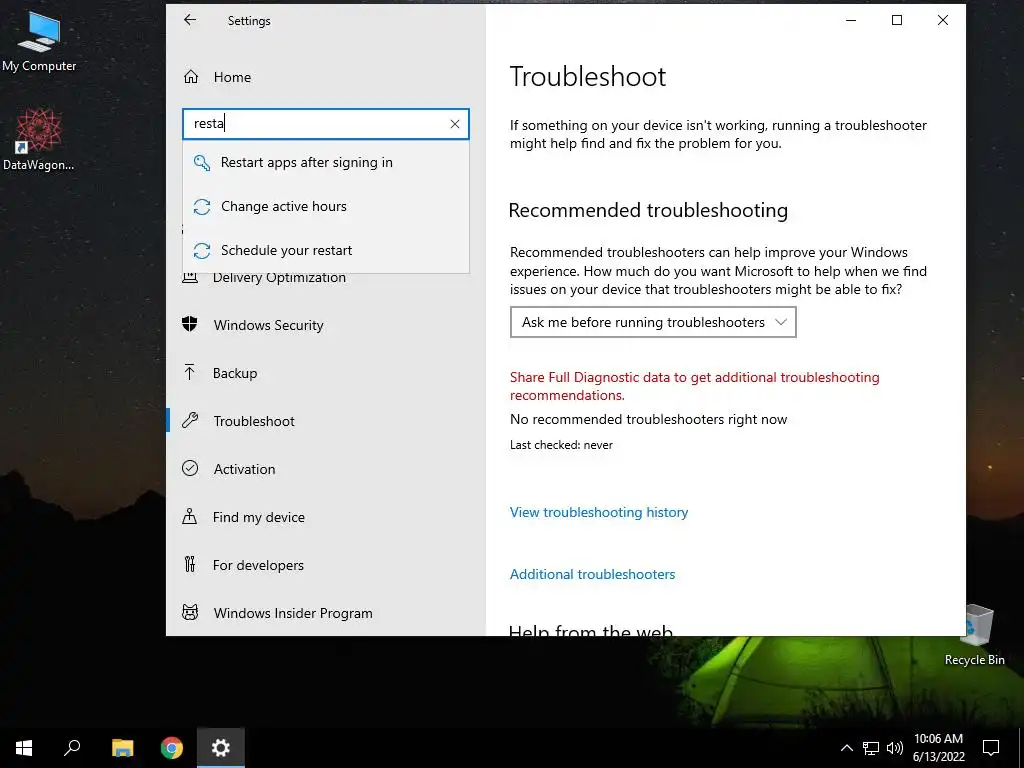Click the checkmark circle Activation icon
The height and width of the screenshot is (768, 1024).
click(x=190, y=468)
